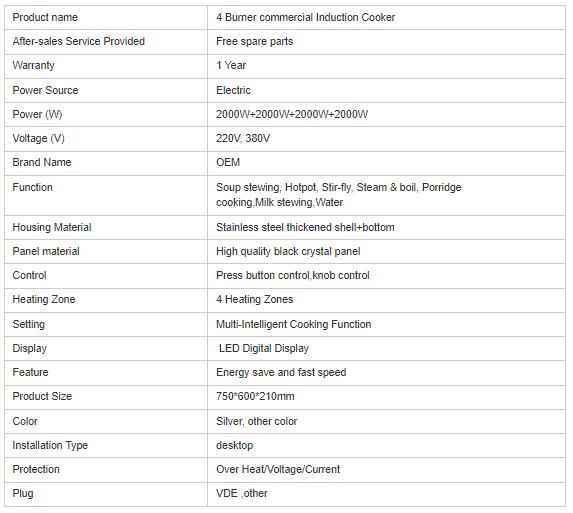Click the Product name label cell
The width and height of the screenshot is (573, 513).
click(106, 17)
